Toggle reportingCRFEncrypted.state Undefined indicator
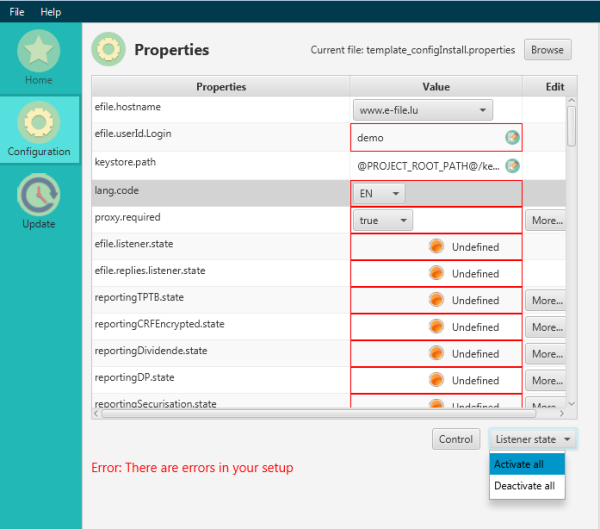Screen dimensions: 600x529 tap(436, 327)
